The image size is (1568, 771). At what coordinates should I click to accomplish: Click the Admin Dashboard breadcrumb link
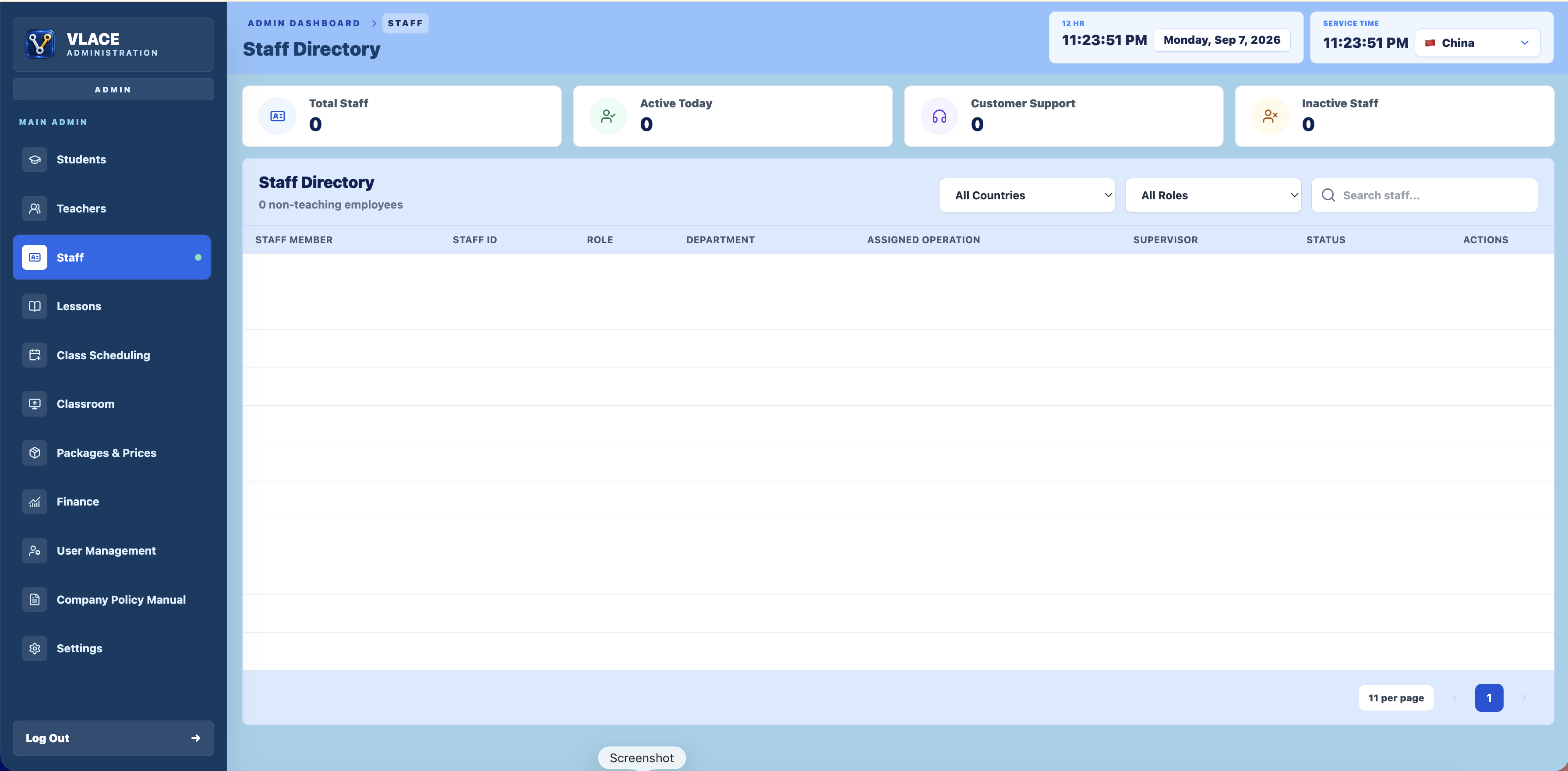pos(304,23)
